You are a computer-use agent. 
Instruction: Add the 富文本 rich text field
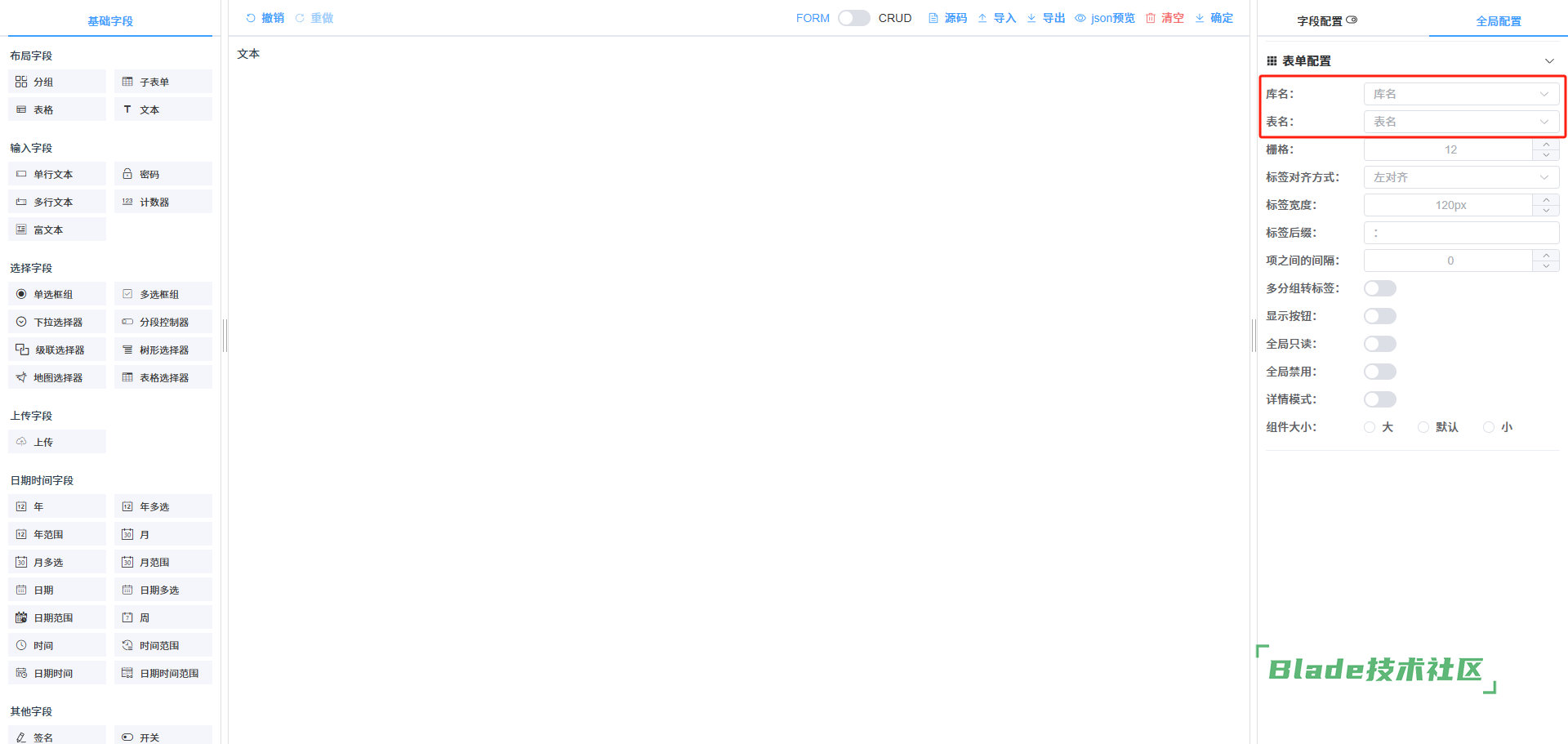click(x=57, y=229)
